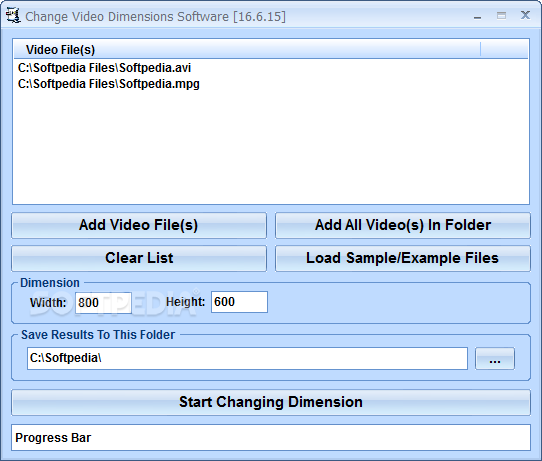Load Sample/Example Files
Image resolution: width=542 pixels, height=461 pixels.
[x=403, y=258]
